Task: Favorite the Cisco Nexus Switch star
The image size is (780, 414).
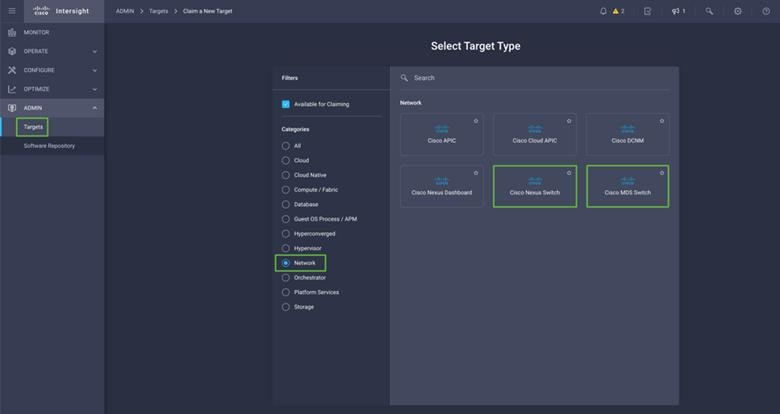Action: [569, 173]
